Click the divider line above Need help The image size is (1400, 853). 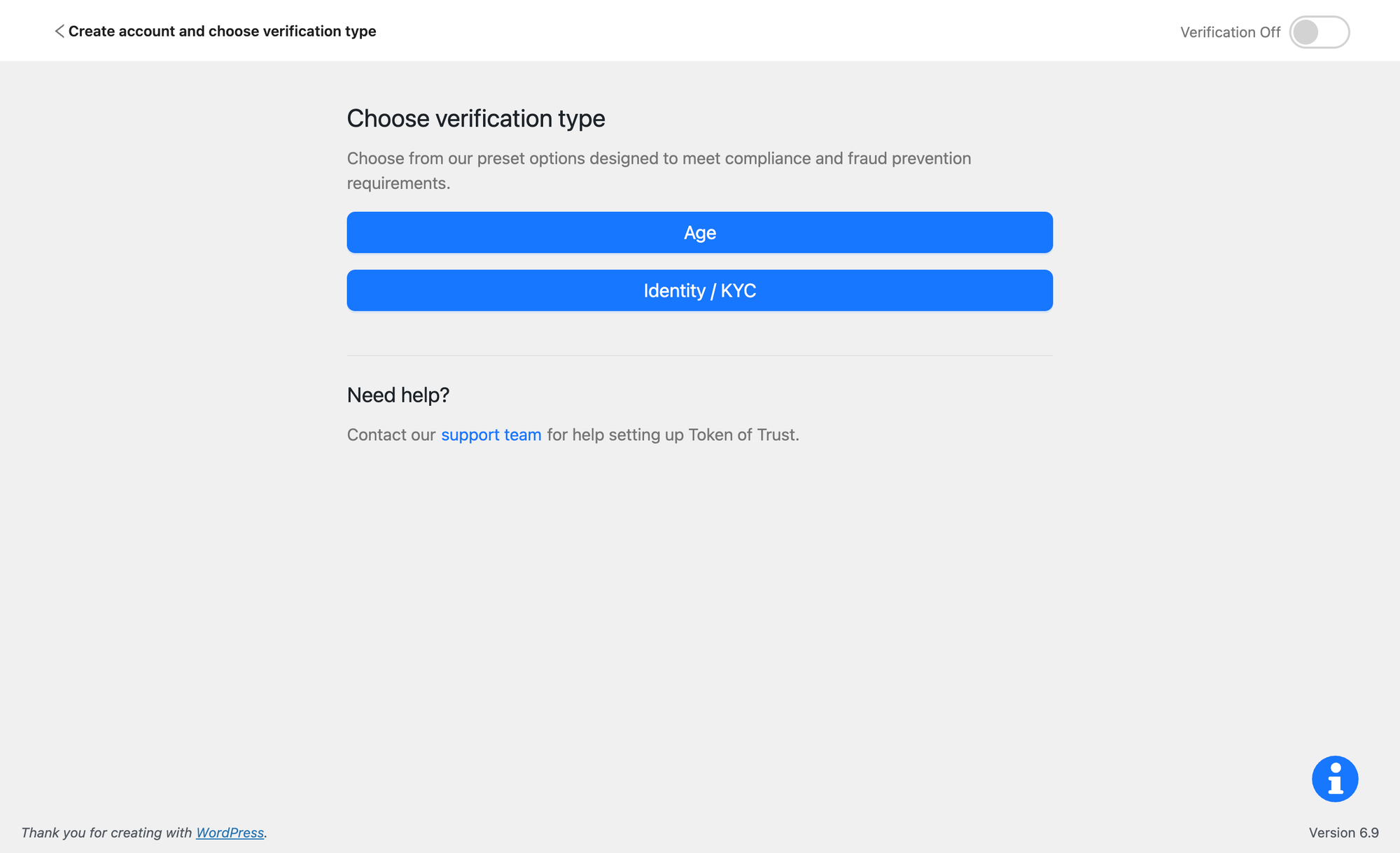(699, 355)
